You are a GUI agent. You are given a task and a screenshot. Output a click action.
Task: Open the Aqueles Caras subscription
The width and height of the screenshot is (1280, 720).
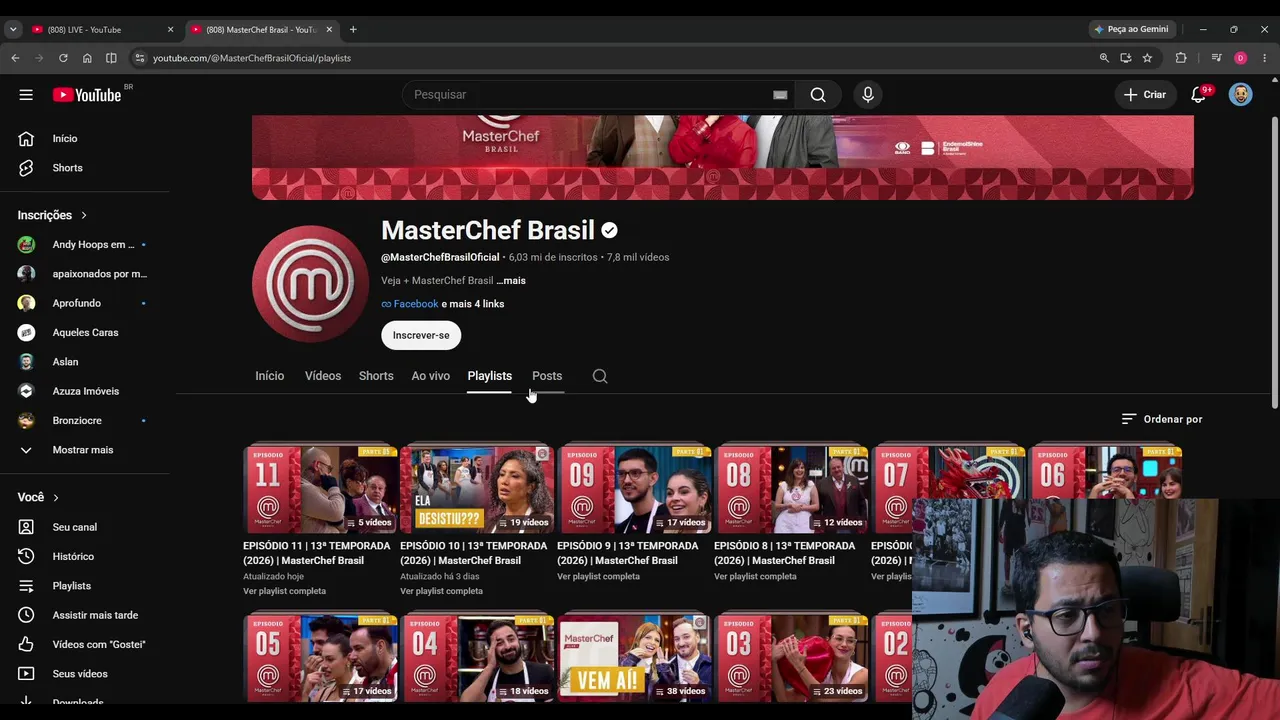pos(85,333)
